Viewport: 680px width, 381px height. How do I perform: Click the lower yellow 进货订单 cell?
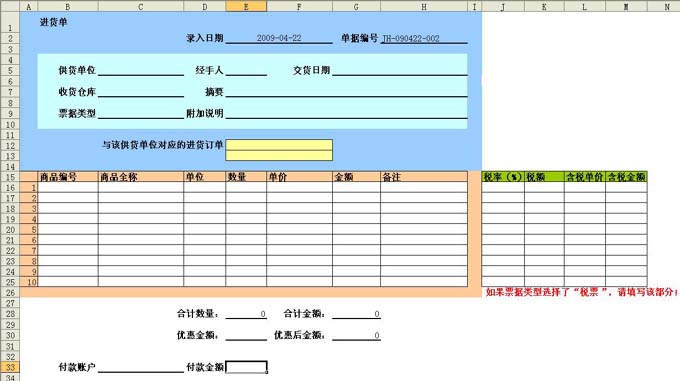[279, 155]
